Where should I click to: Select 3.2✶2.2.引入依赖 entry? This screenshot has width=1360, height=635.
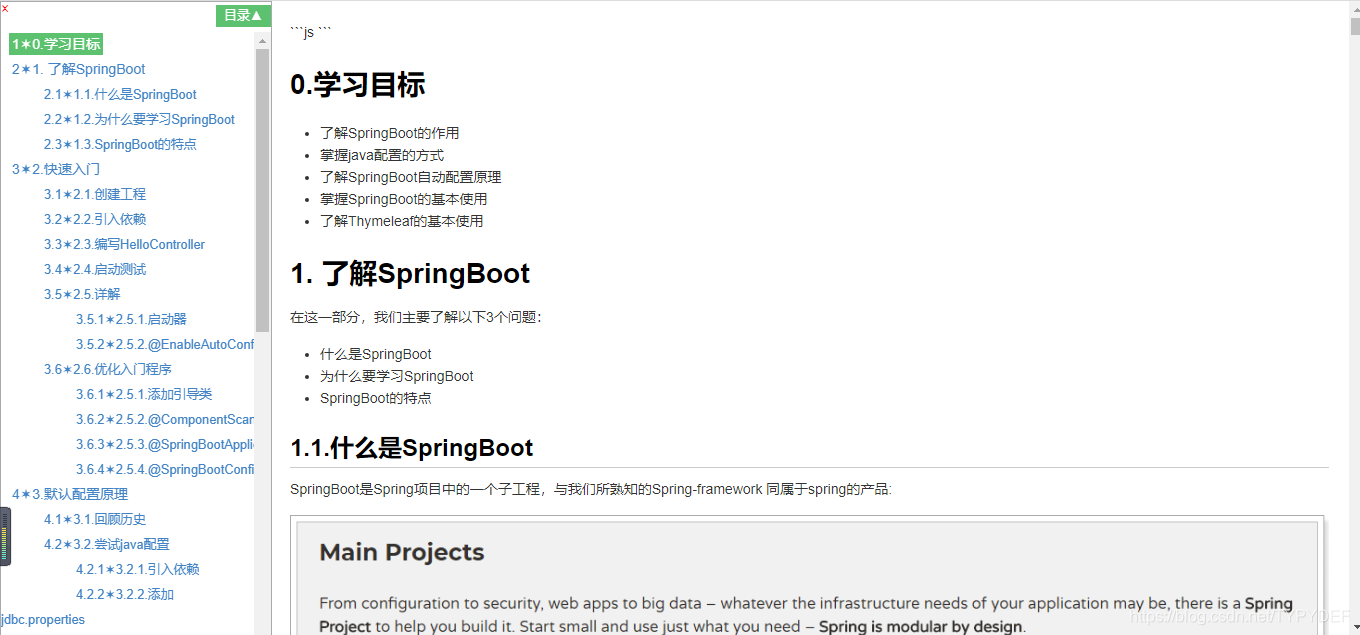pyautogui.click(x=95, y=219)
